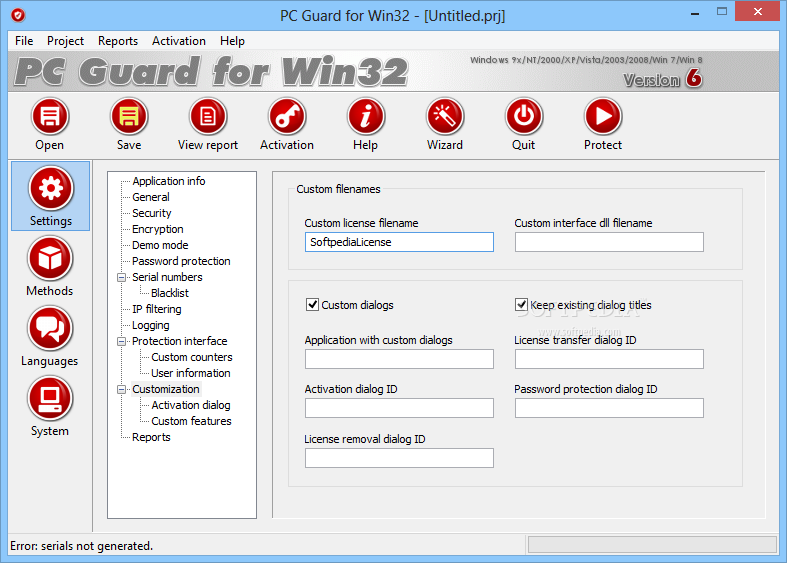Open the File menu
This screenshot has width=787, height=563.
point(24,41)
